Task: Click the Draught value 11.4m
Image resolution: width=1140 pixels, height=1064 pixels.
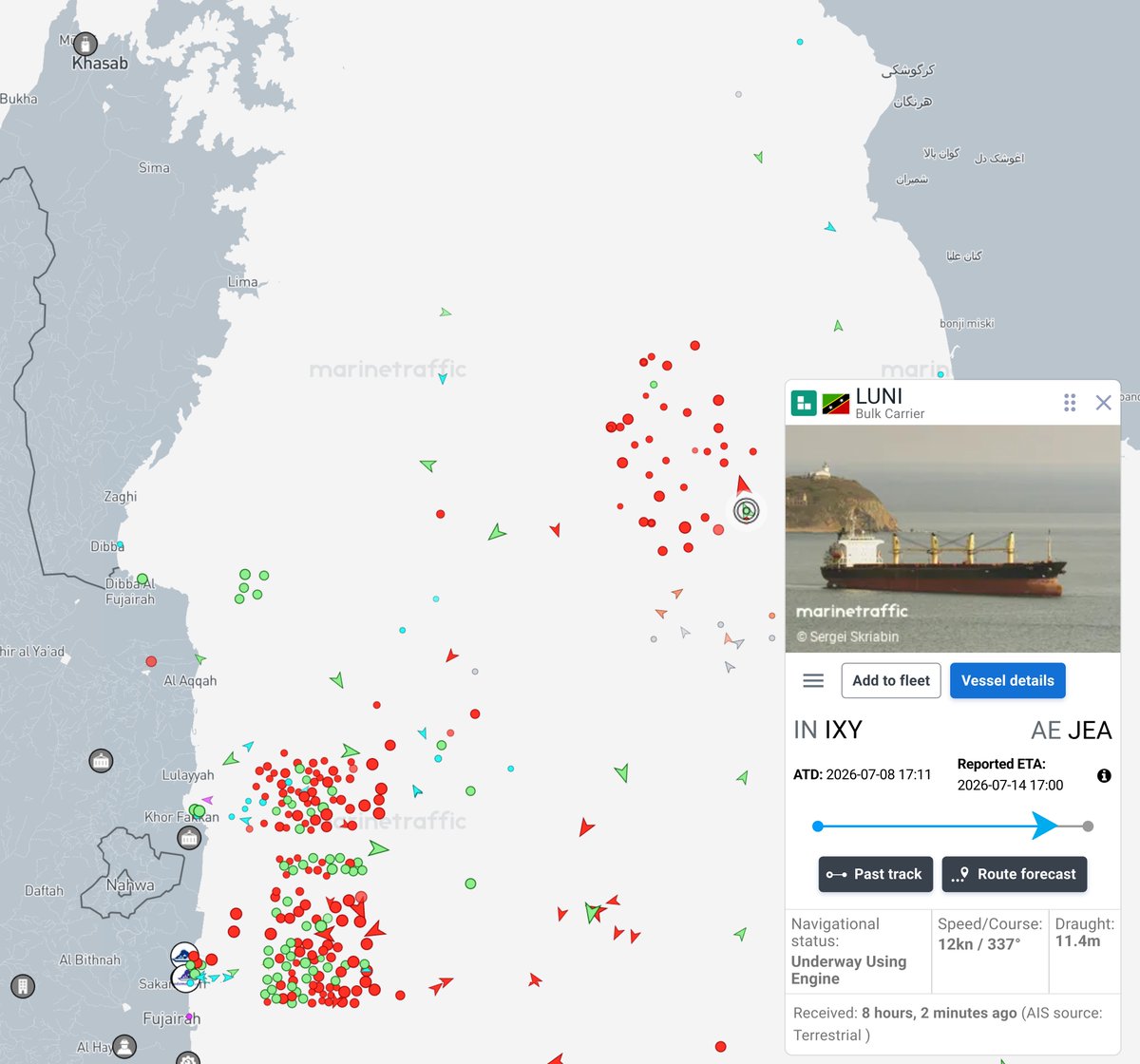Action: click(1077, 940)
